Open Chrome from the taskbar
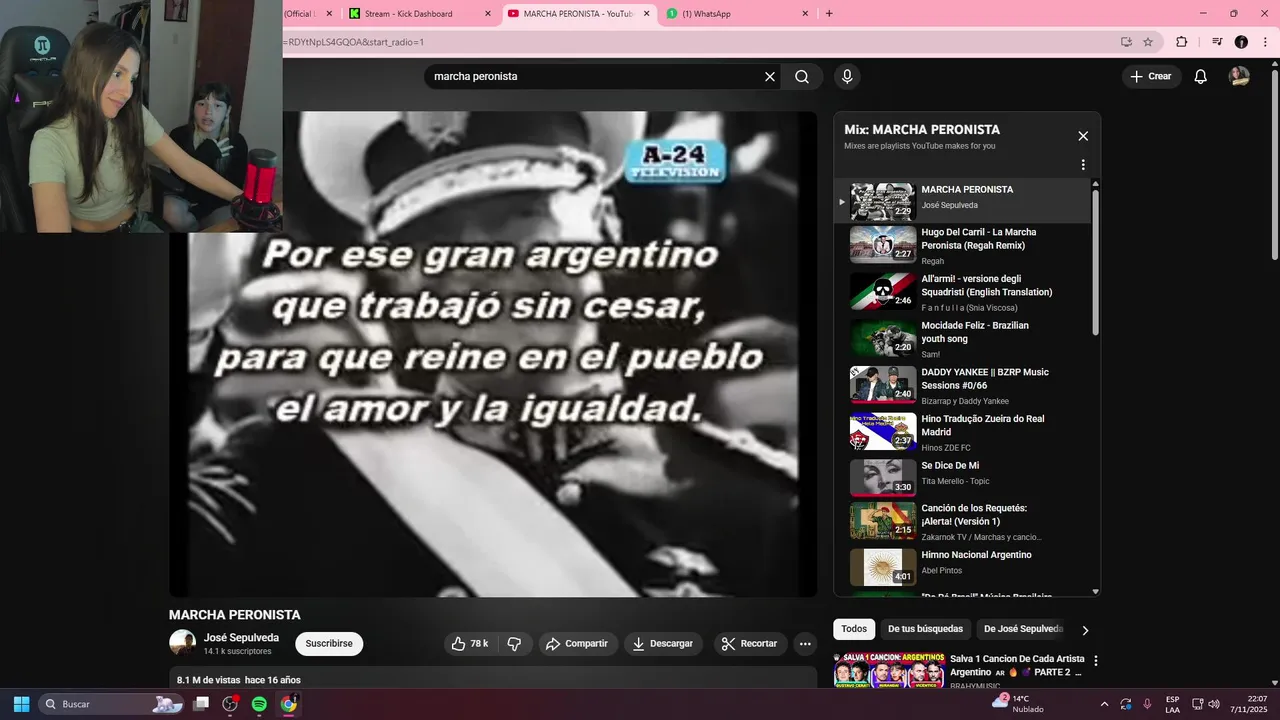This screenshot has height=720, width=1280. point(288,704)
